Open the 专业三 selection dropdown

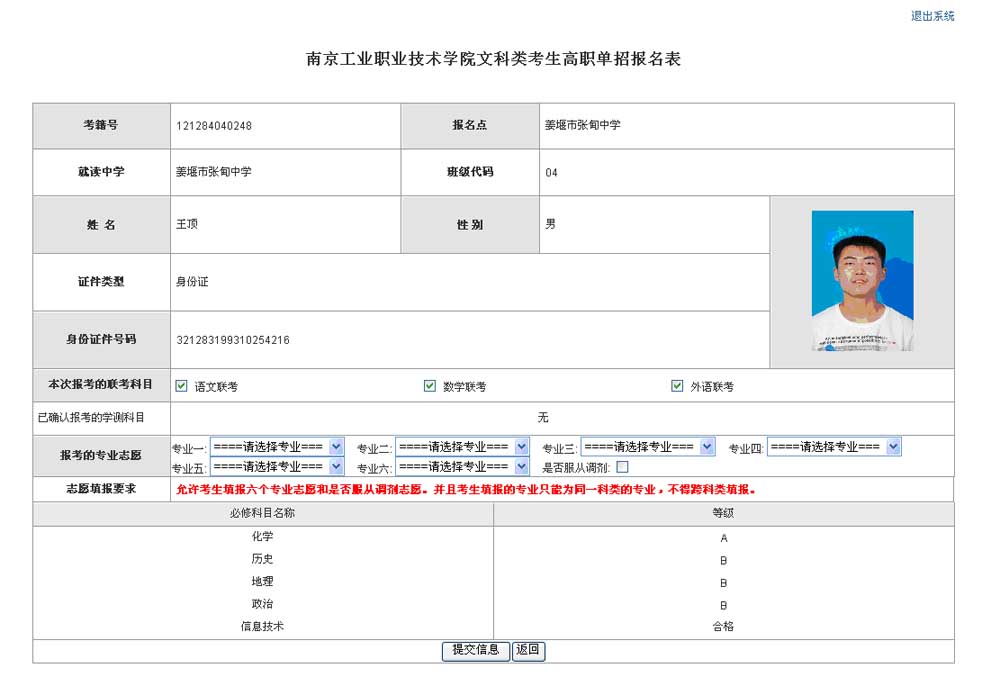pos(648,447)
